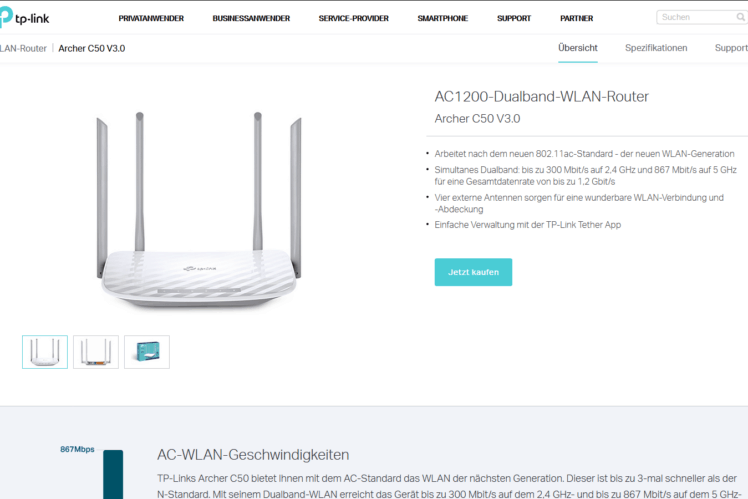Screen dimensions: 748x499
Task: Click the search magnifier icon
Action: coord(740,17)
